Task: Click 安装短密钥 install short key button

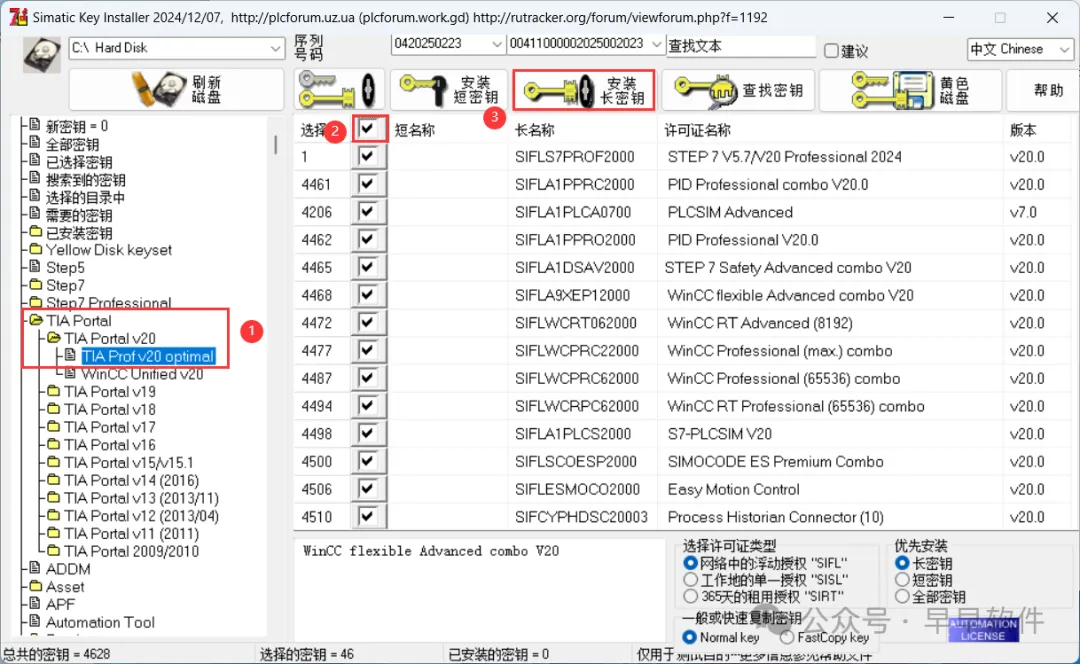Action: (449, 90)
